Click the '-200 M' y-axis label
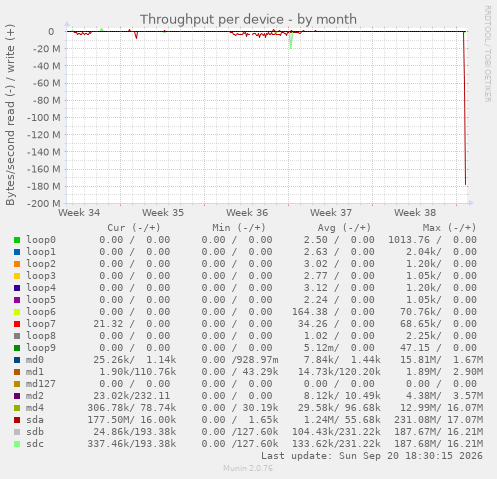497x479 pixels. [x=44, y=203]
